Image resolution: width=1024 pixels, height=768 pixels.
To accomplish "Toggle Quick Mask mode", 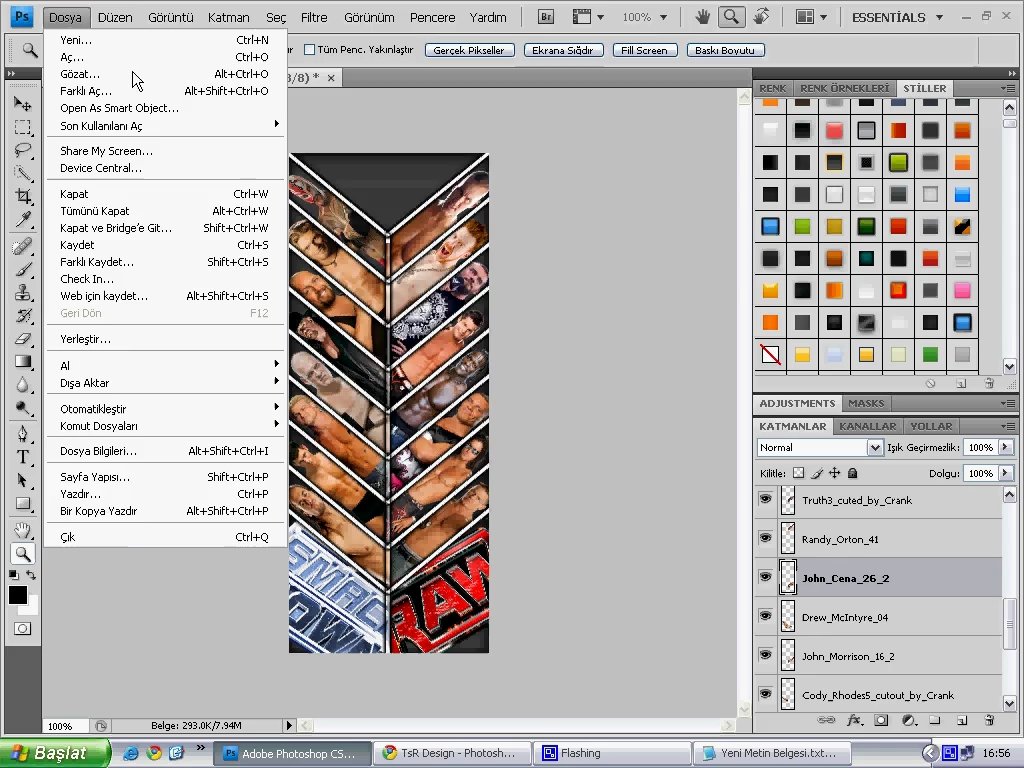I will 22,628.
